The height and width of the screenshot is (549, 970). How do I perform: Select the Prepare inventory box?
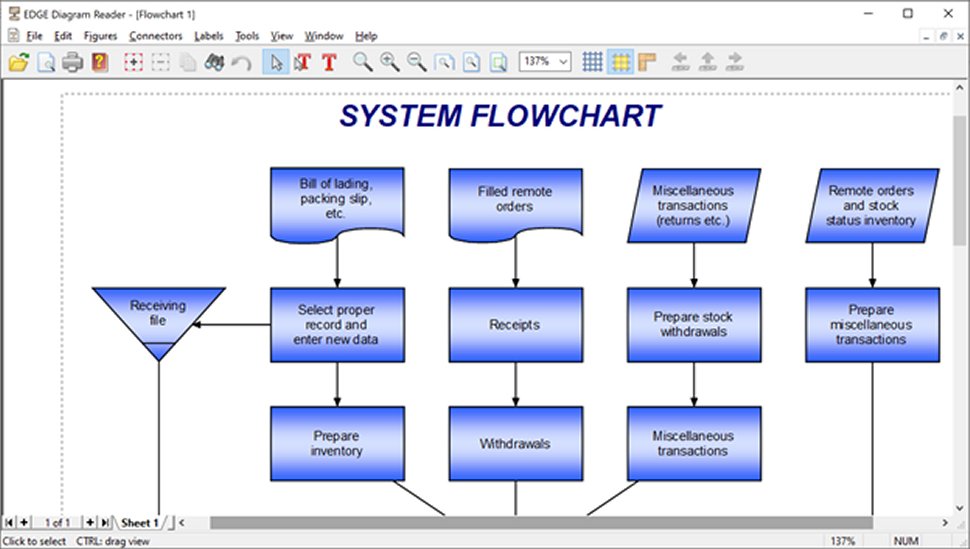tap(337, 443)
